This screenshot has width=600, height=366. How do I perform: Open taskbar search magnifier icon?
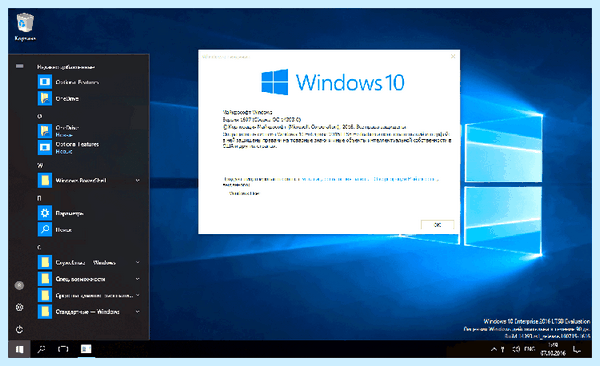pyautogui.click(x=41, y=349)
